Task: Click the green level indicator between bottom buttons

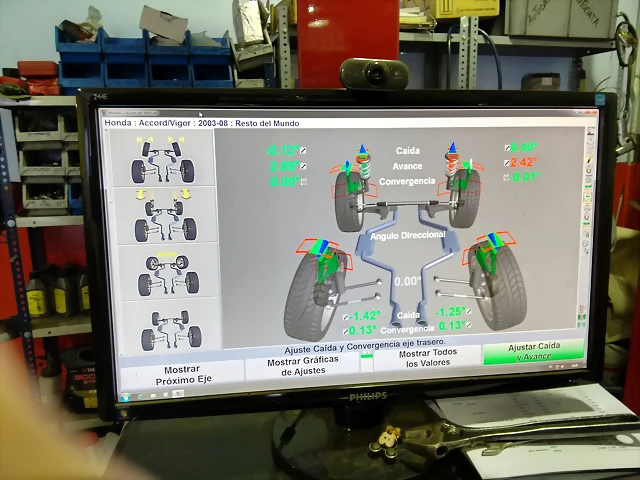Action: [x=367, y=356]
